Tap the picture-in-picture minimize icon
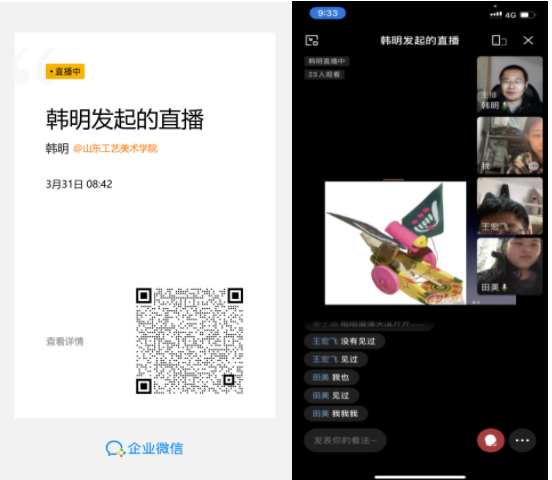Viewport: 552px width, 480px height. pos(312,40)
